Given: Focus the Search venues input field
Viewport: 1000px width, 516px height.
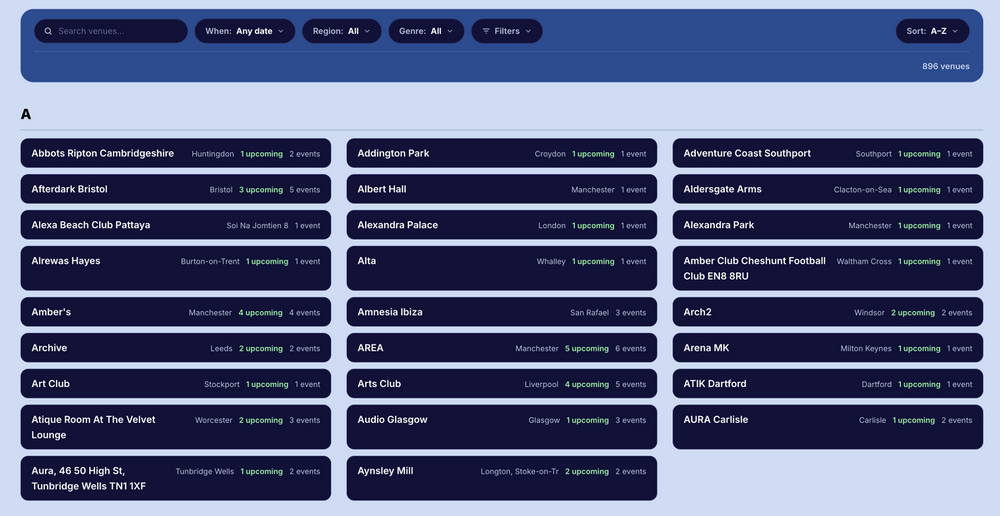Looking at the screenshot, I should (111, 31).
